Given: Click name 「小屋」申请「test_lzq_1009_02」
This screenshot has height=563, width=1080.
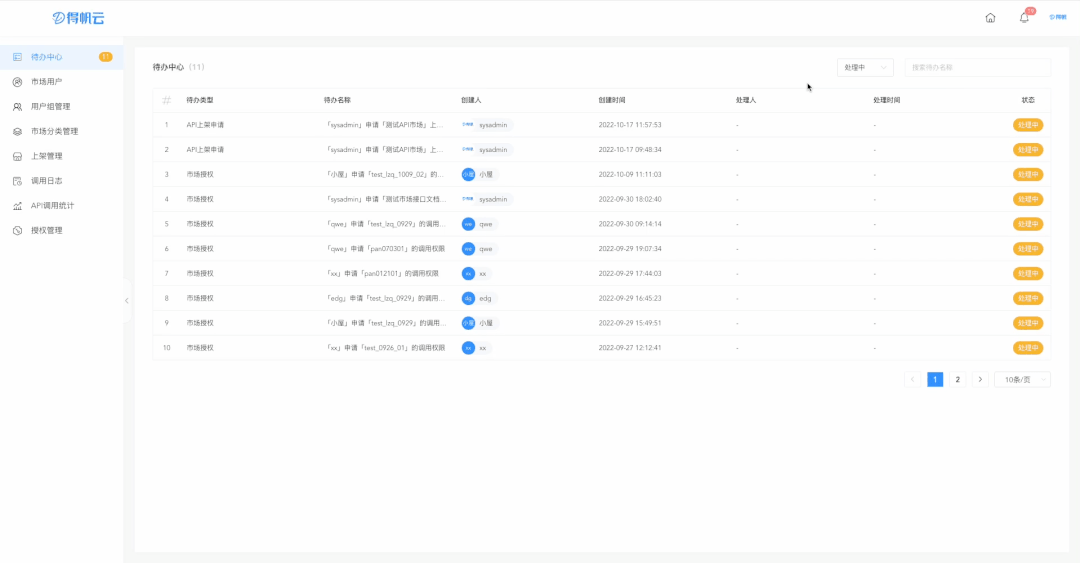Looking at the screenshot, I should 385,174.
